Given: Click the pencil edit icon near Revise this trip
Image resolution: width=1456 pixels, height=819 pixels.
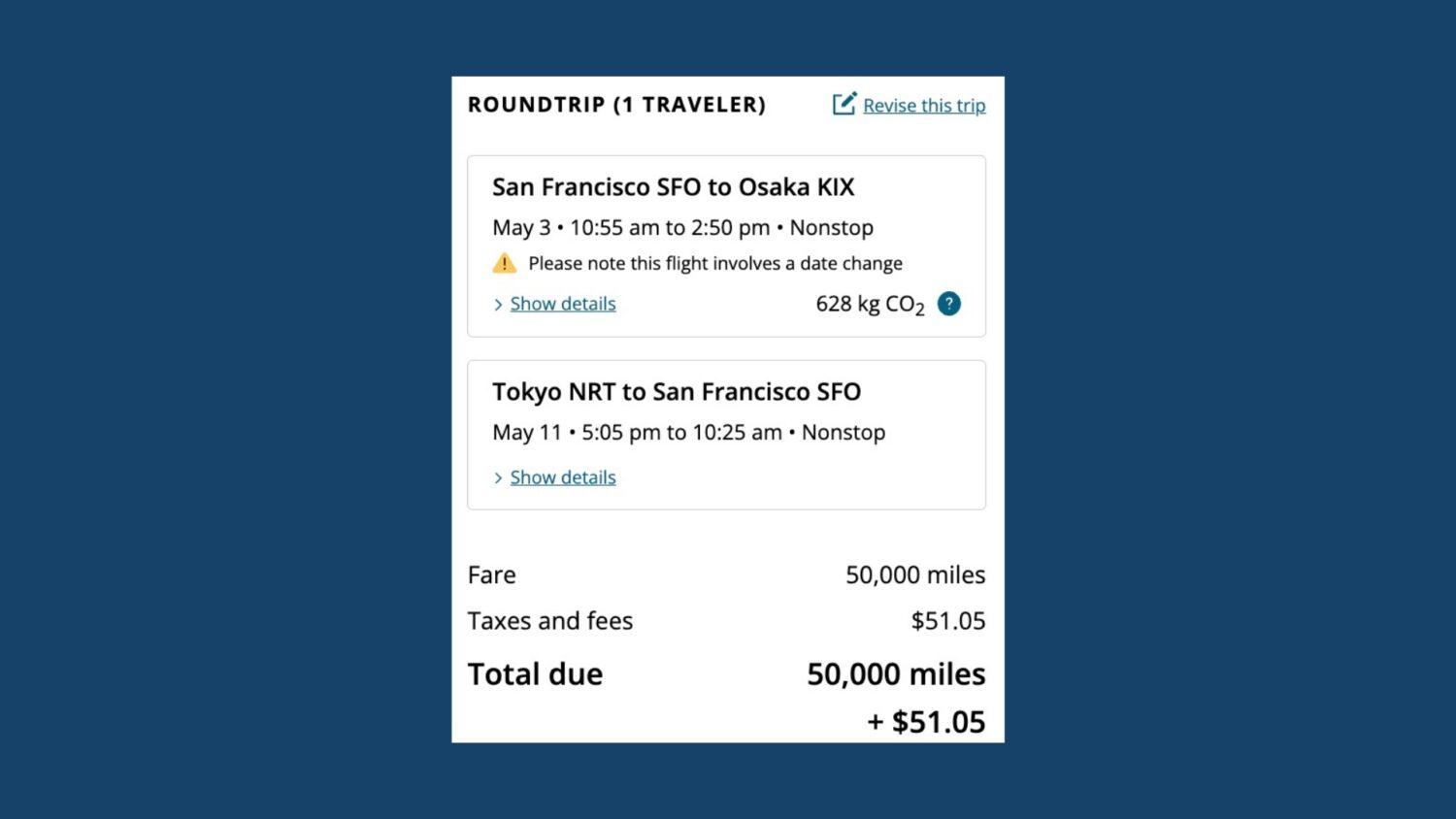Looking at the screenshot, I should (844, 104).
